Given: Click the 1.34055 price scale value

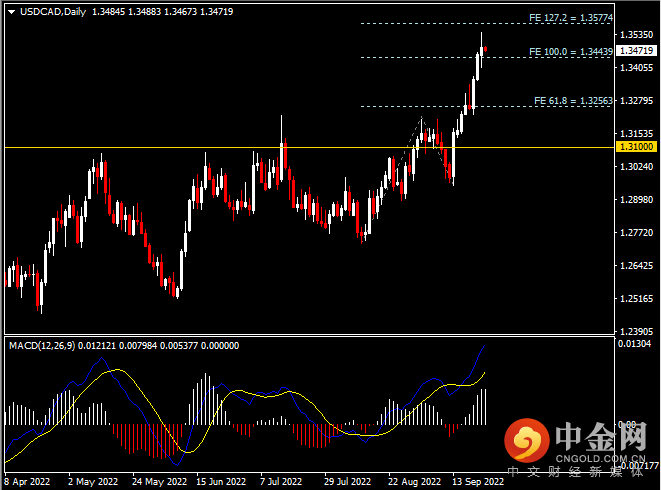Looking at the screenshot, I should (637, 67).
